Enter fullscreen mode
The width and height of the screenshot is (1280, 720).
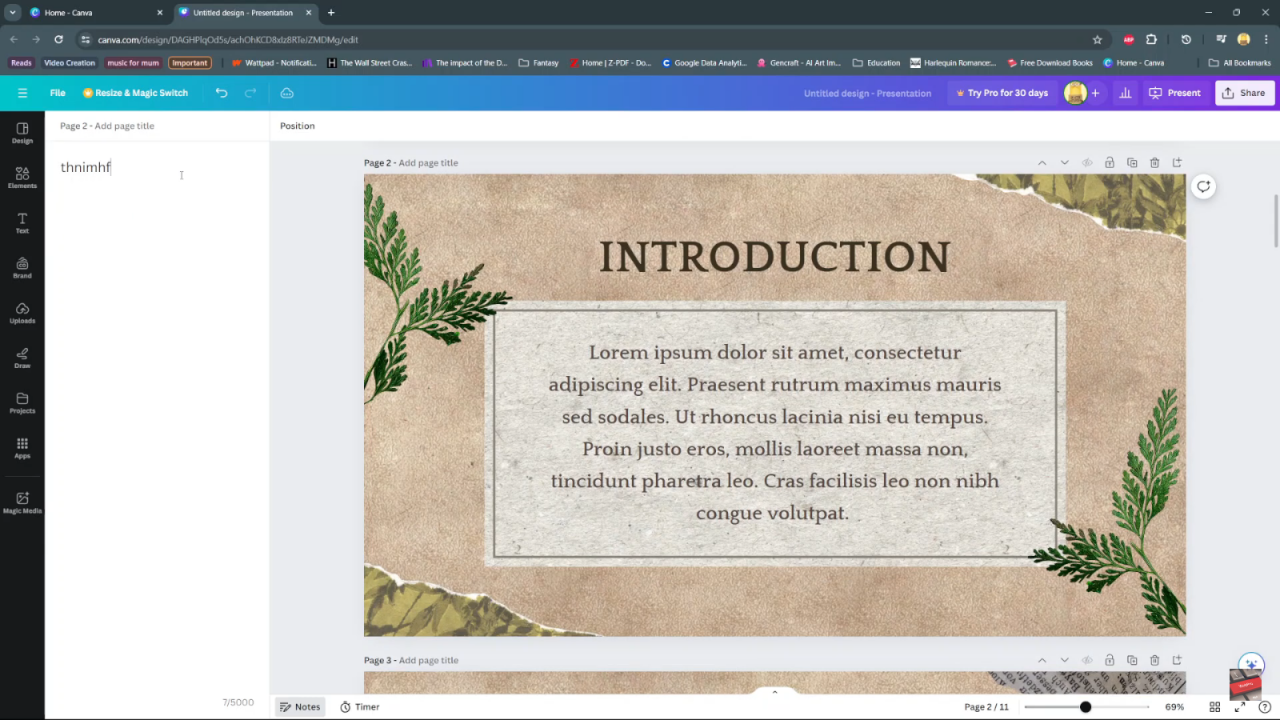(x=1240, y=707)
